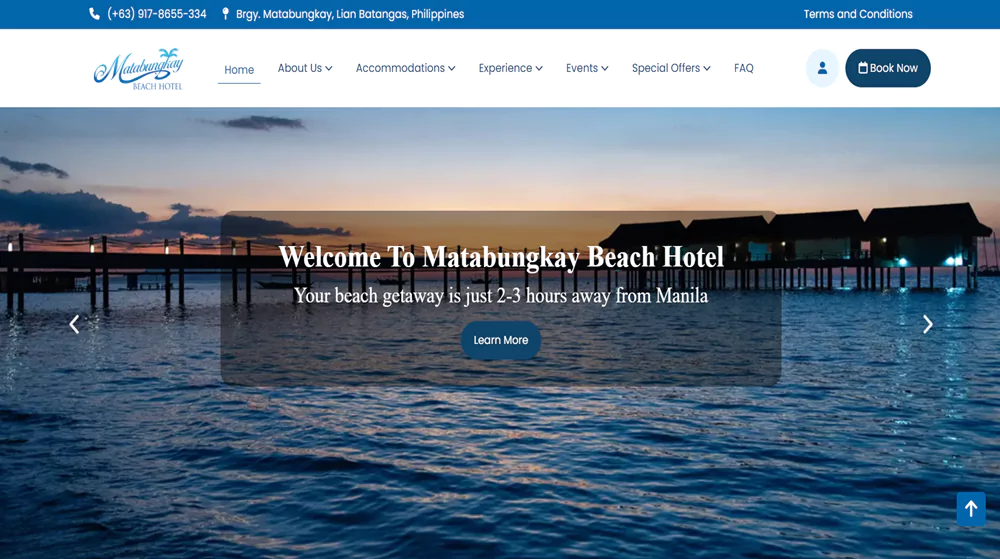Click the phone icon in top bar
Screen dimensions: 1000x559
point(94,14)
